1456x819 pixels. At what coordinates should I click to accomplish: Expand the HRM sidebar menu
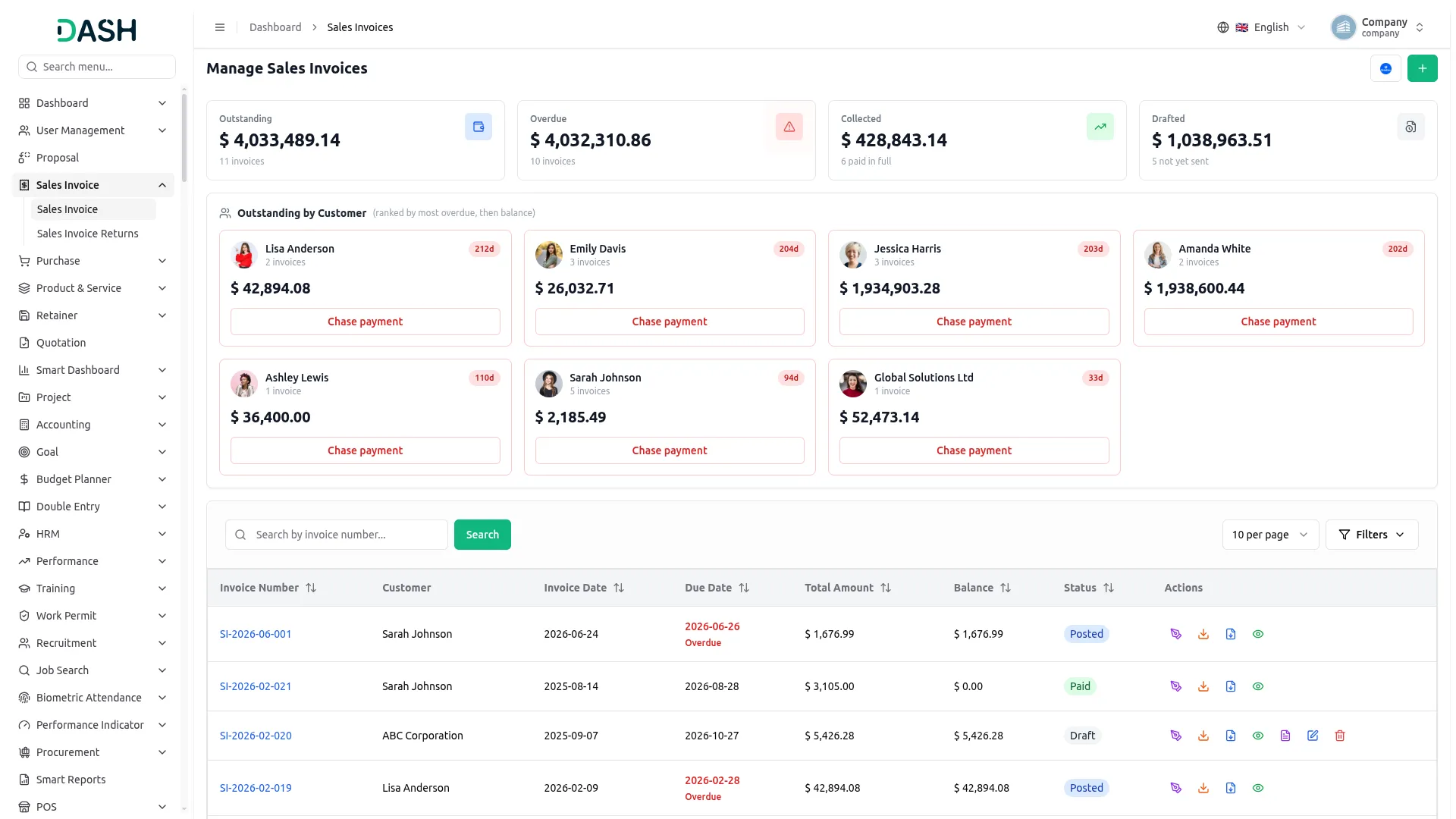(x=93, y=534)
